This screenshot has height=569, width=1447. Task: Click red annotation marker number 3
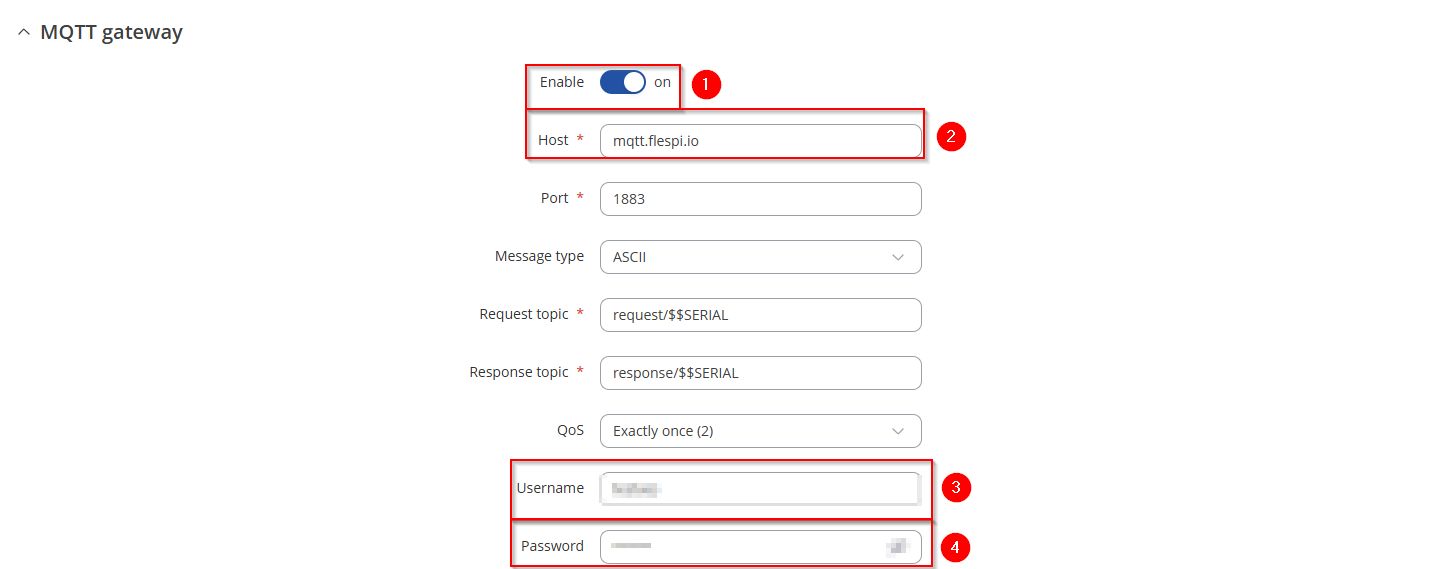click(956, 488)
